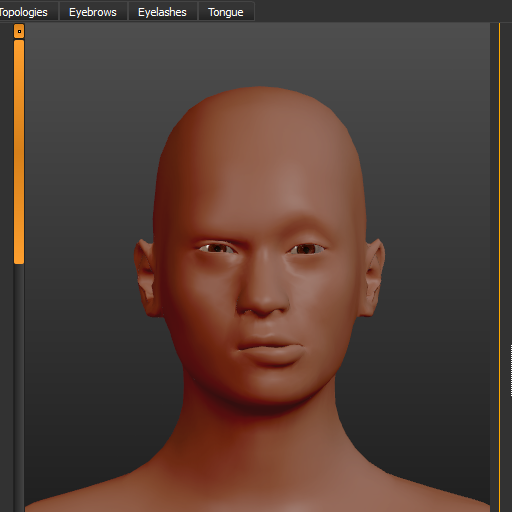Click the empty viewport background beside the head

click(x=83, y=167)
